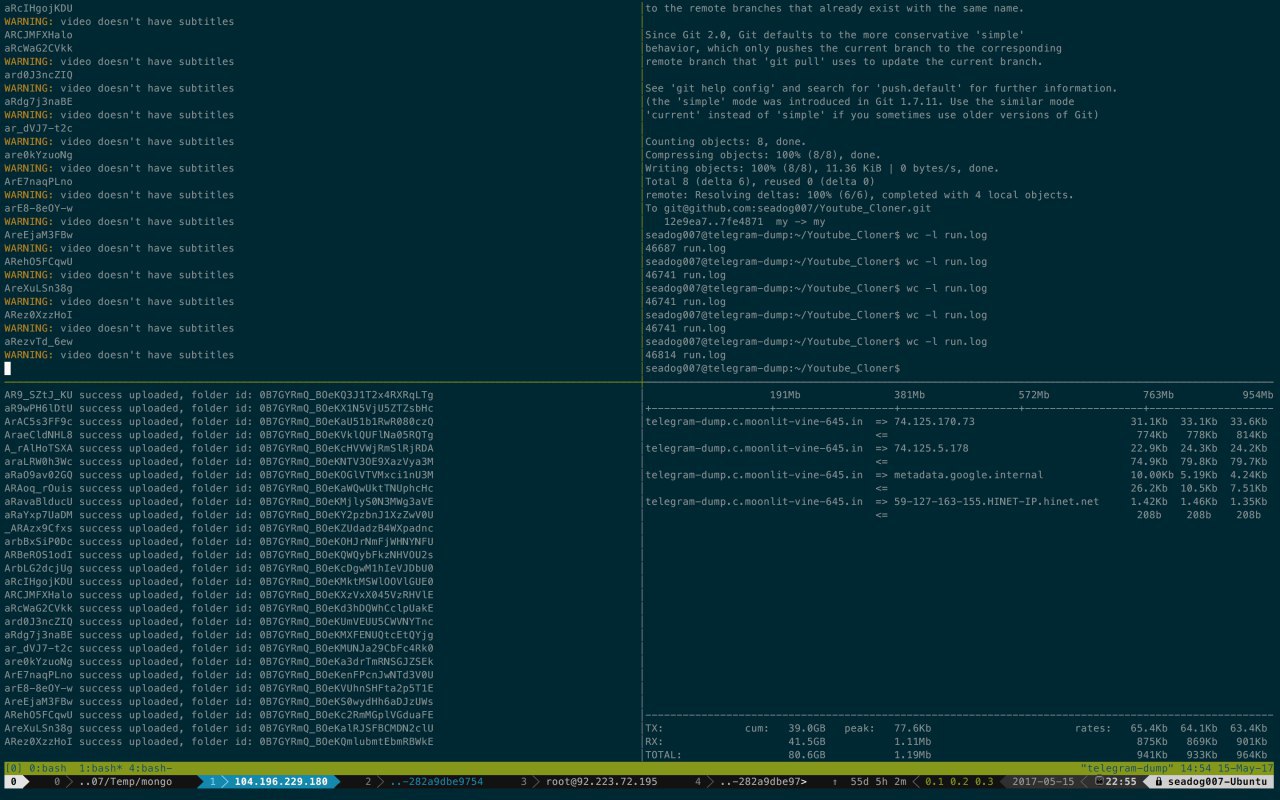Click the 2017-05-15 date in status bar

pyautogui.click(x=1044, y=781)
